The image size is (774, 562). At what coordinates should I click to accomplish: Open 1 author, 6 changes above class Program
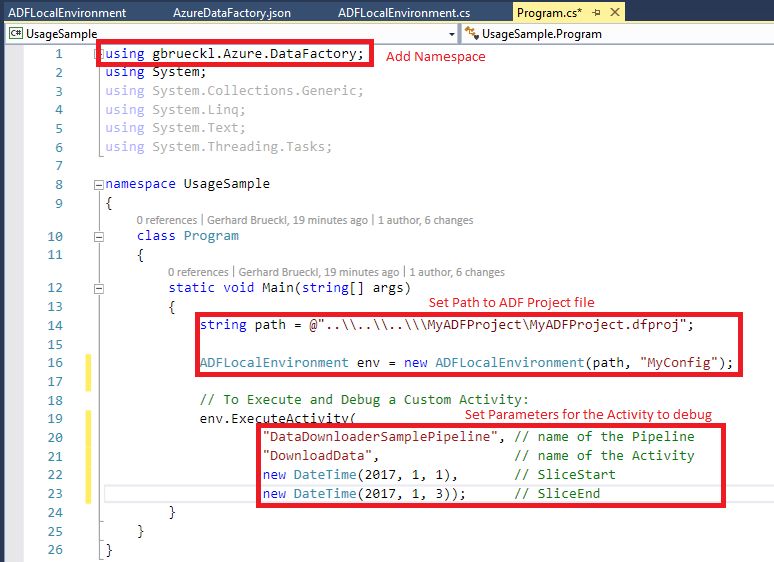(426, 220)
